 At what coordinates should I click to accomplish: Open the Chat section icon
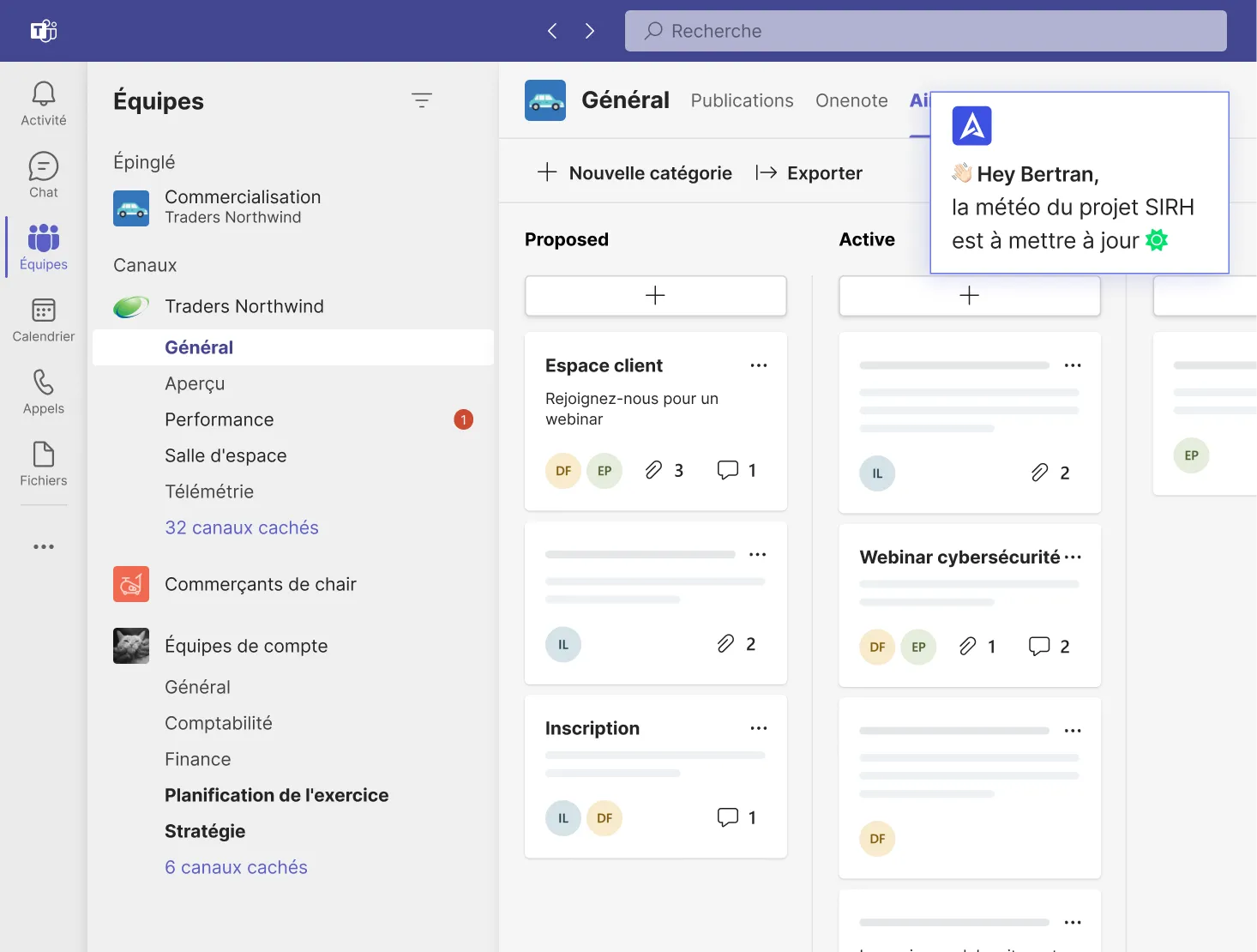pyautogui.click(x=44, y=166)
